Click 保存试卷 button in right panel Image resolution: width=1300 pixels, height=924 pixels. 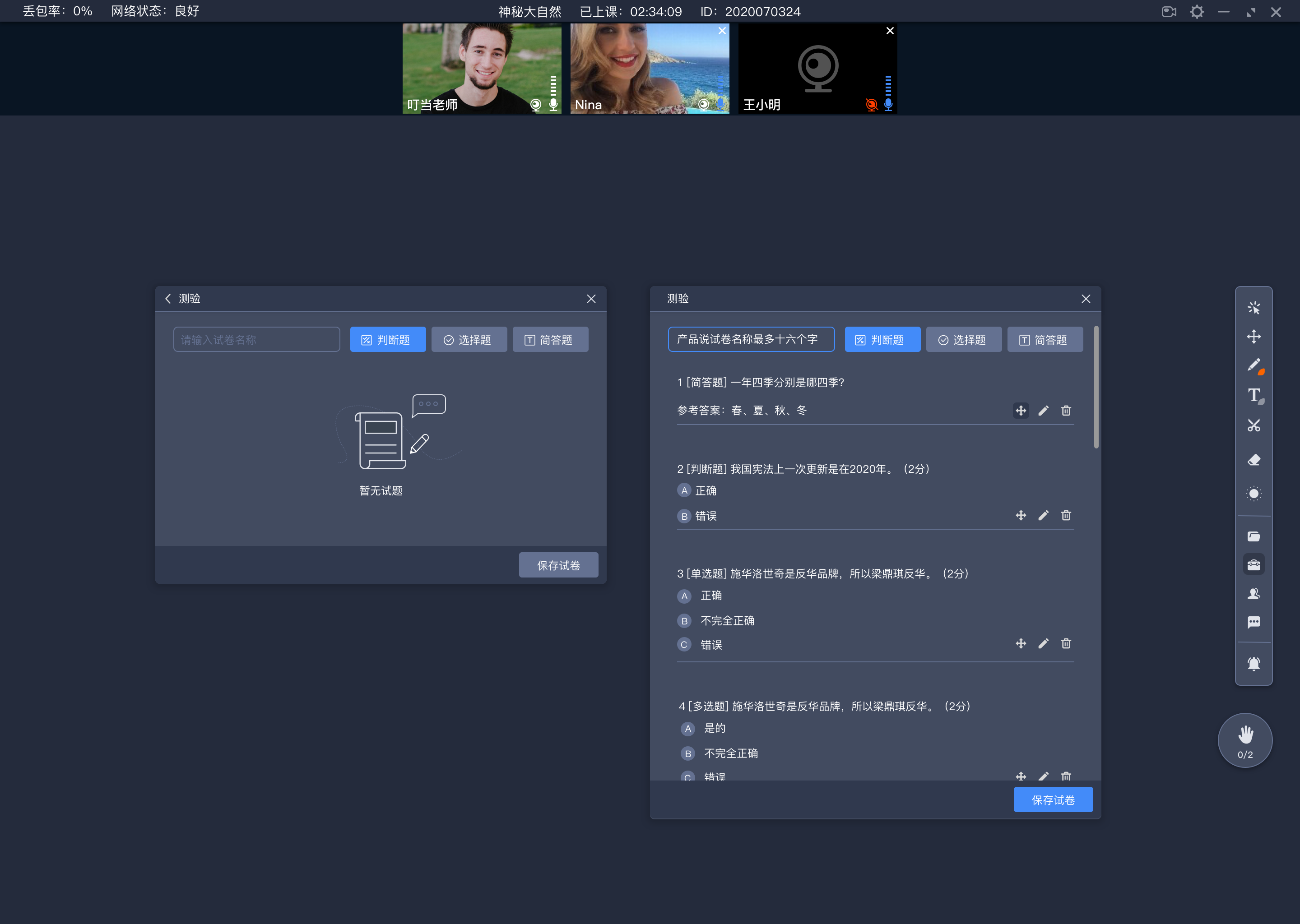point(1053,800)
